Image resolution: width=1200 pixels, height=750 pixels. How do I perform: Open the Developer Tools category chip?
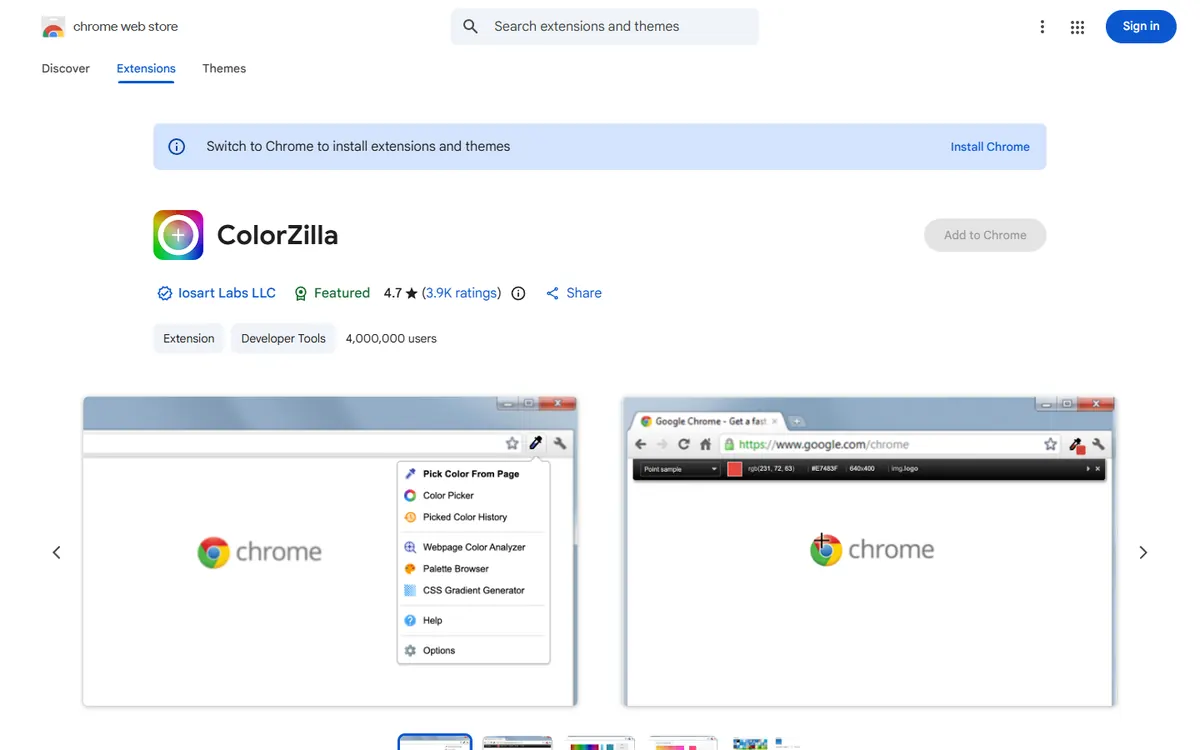click(x=283, y=338)
